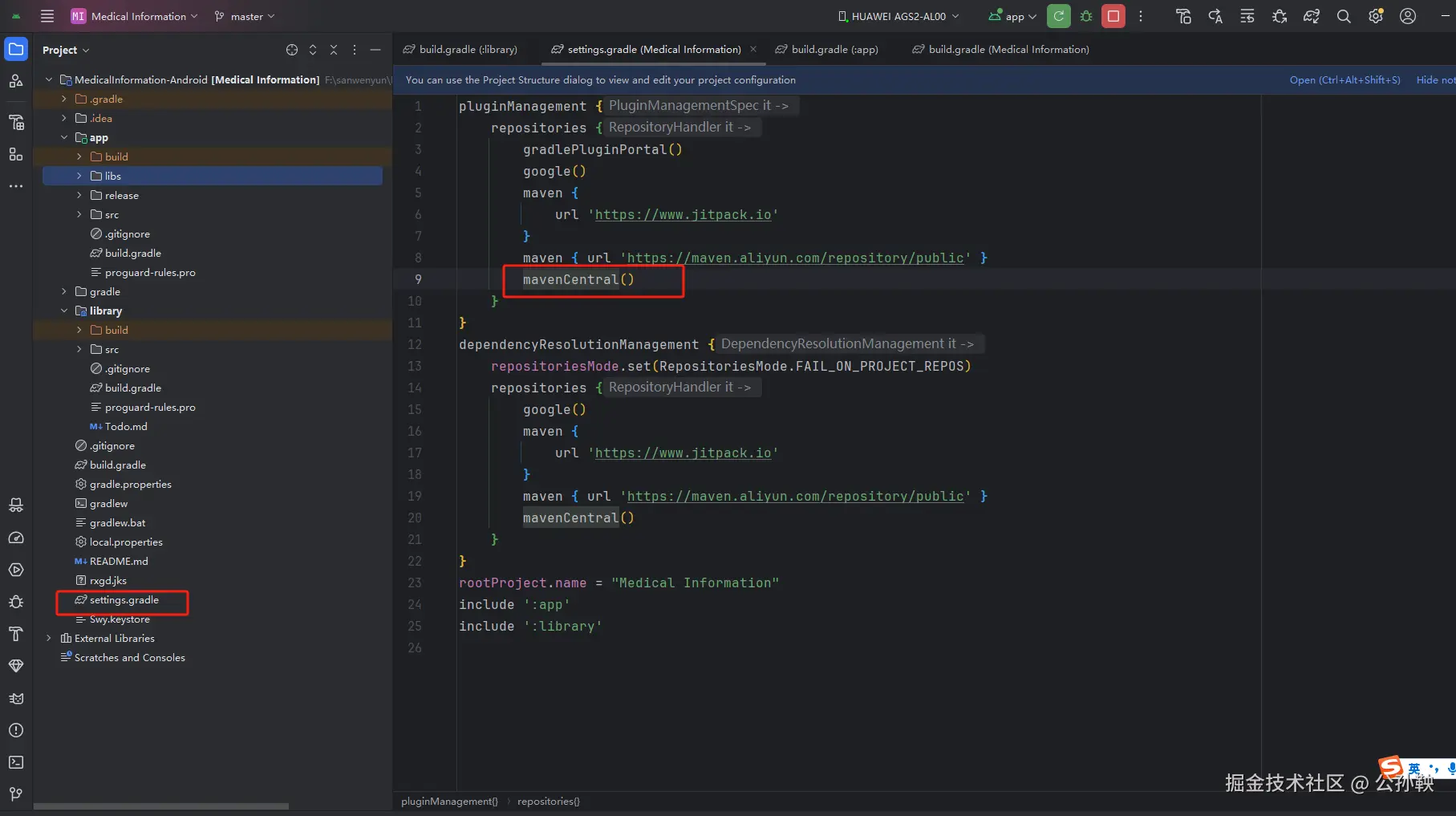The image size is (1456, 816).
Task: Click line number 23 in gutter
Action: click(x=414, y=583)
